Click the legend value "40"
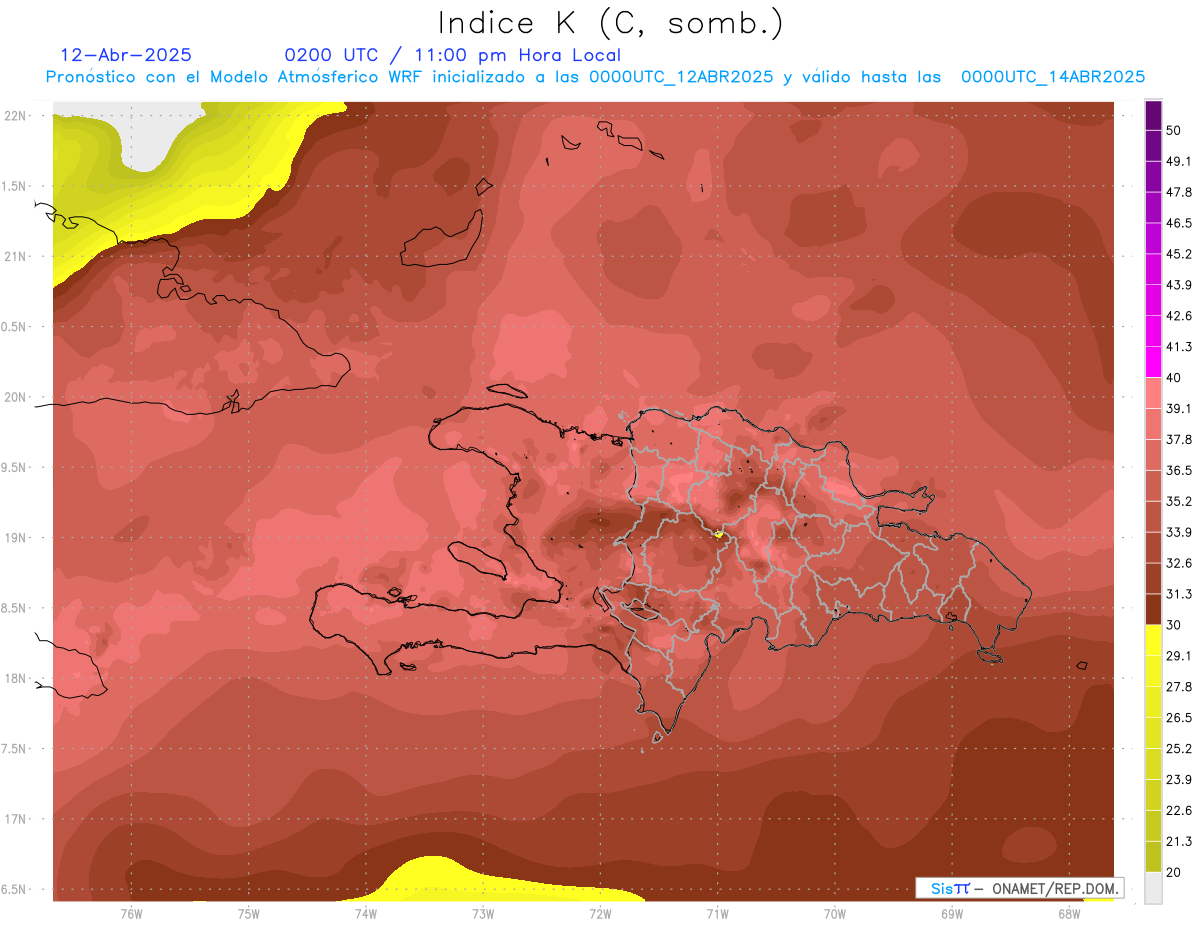Viewport: 1200px width, 927px height. click(1174, 378)
